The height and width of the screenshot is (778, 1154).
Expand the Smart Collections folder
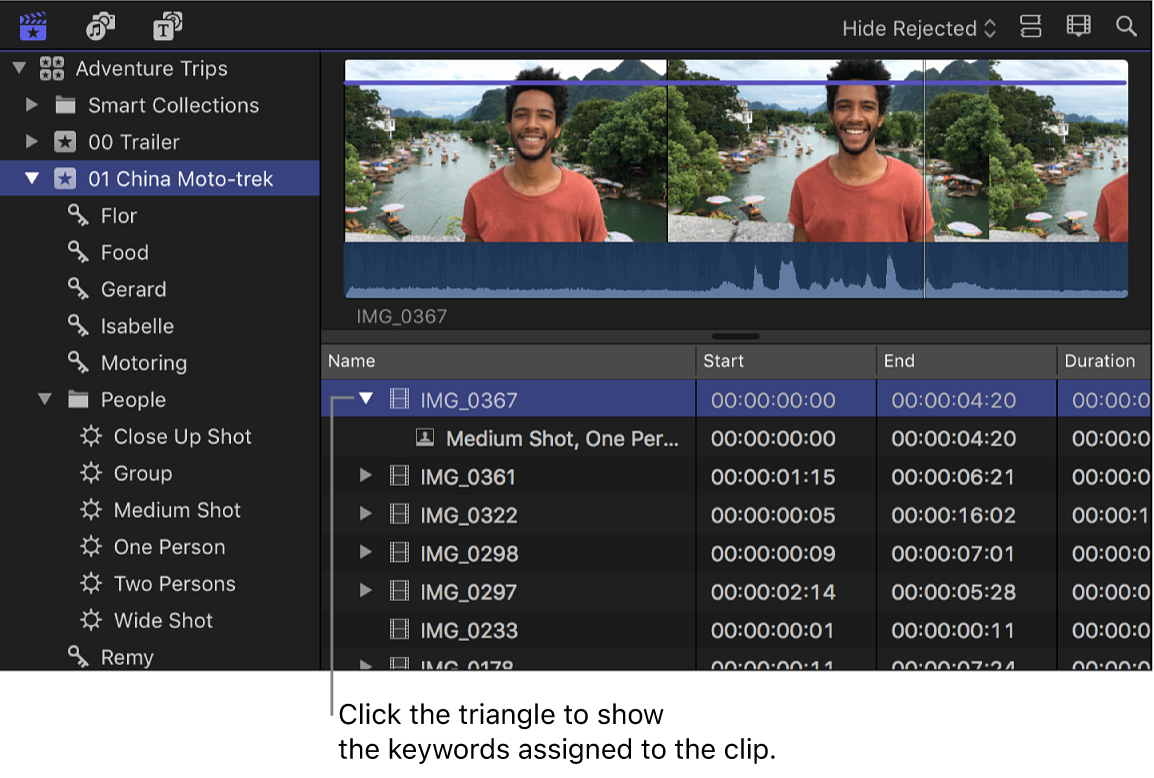[x=32, y=105]
